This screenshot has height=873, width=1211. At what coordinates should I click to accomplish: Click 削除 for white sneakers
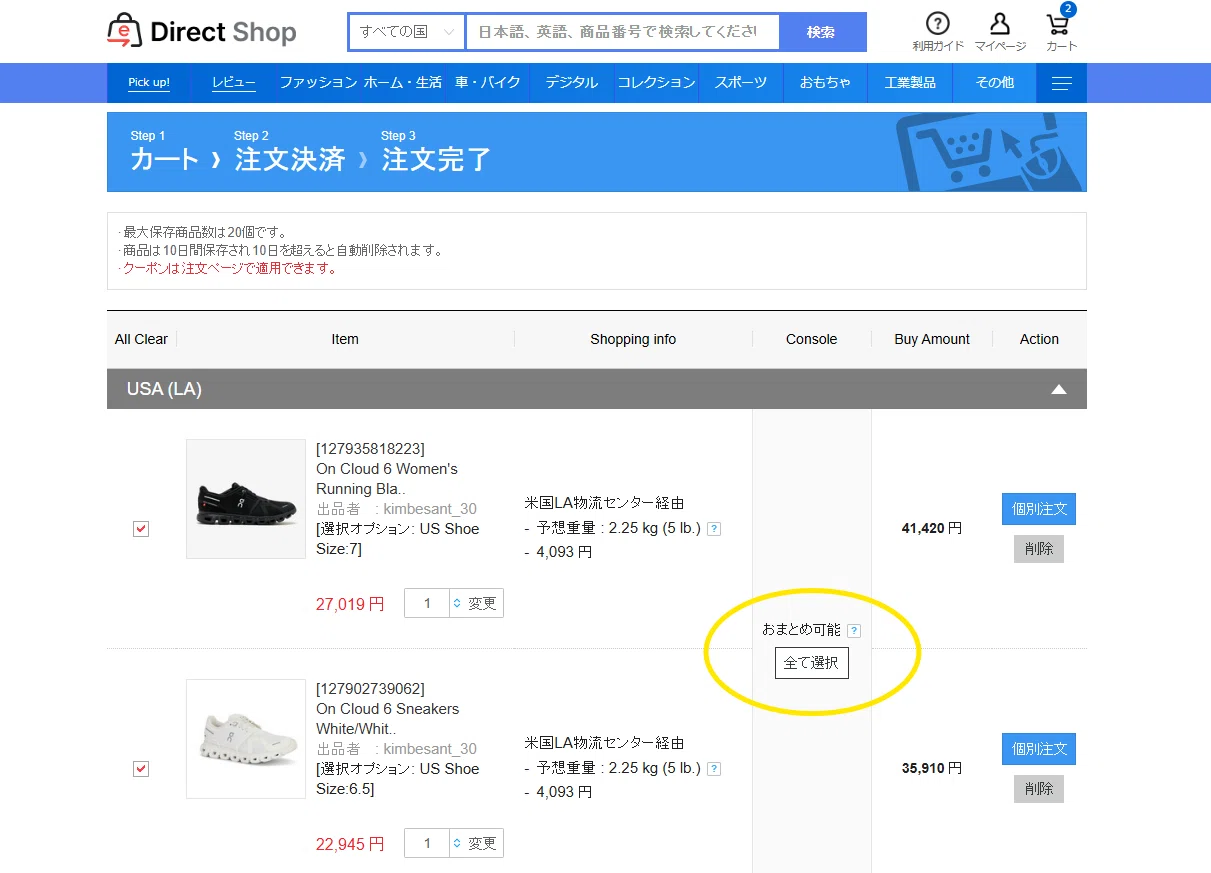pyautogui.click(x=1039, y=789)
